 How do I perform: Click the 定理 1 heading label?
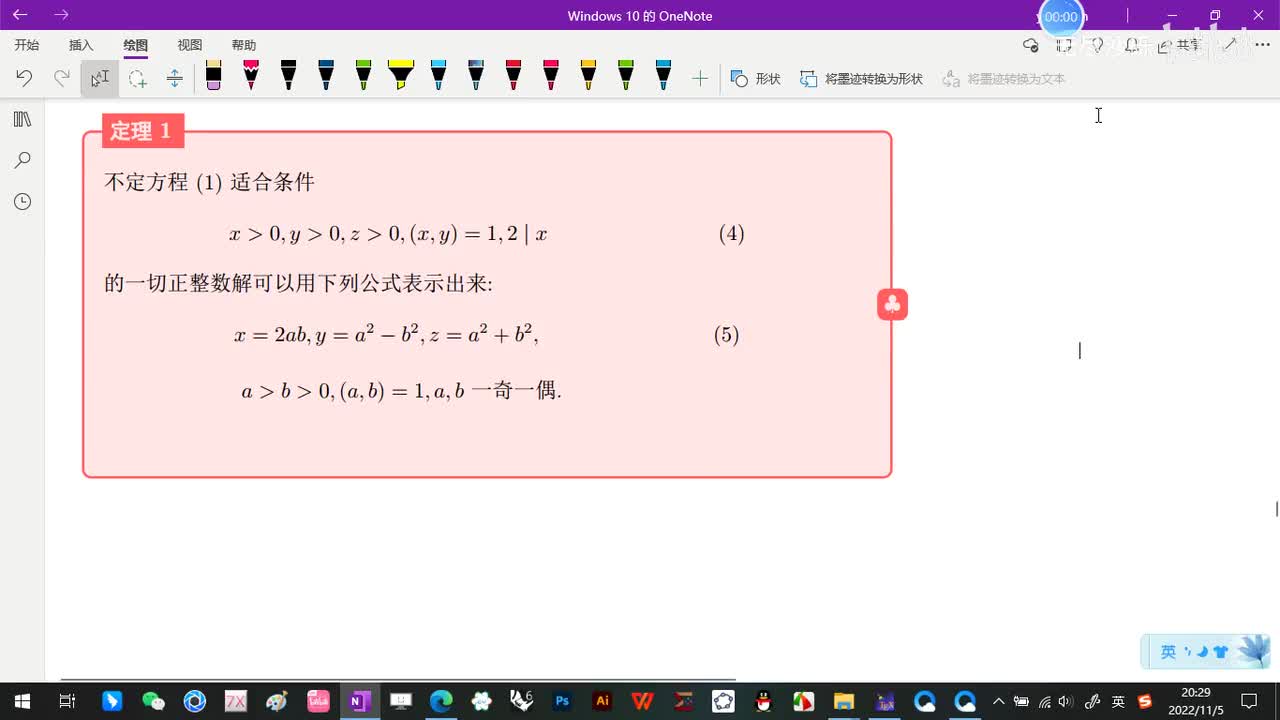(142, 131)
